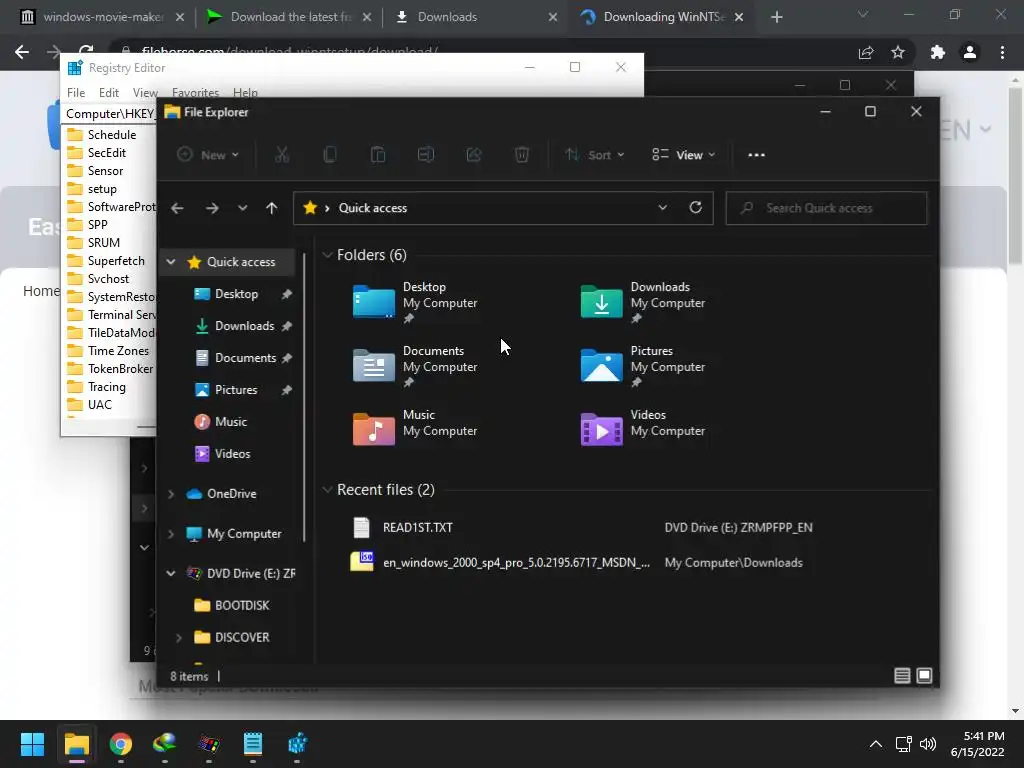
Task: Open the Downloads folder tile in Folders section
Action: pyautogui.click(x=645, y=303)
